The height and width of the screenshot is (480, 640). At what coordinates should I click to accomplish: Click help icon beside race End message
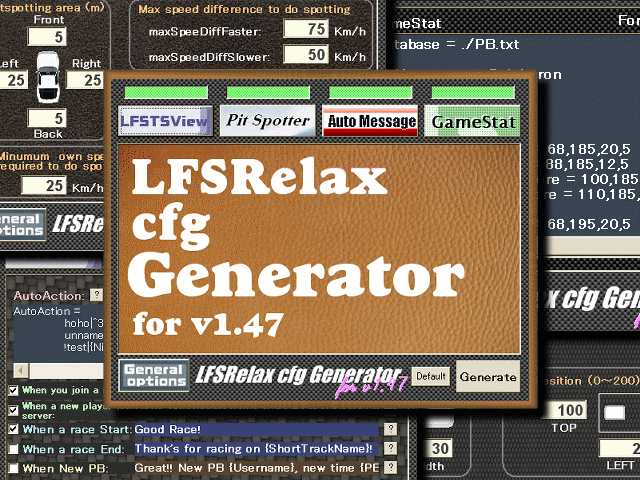[x=391, y=448]
